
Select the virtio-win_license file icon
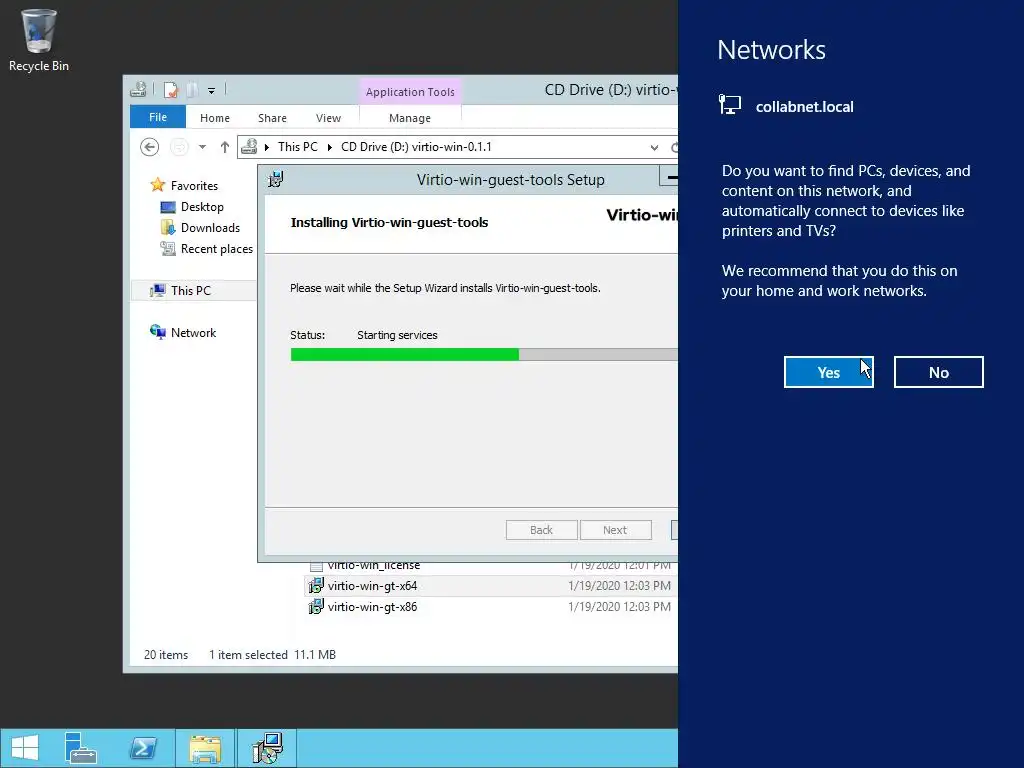click(316, 566)
